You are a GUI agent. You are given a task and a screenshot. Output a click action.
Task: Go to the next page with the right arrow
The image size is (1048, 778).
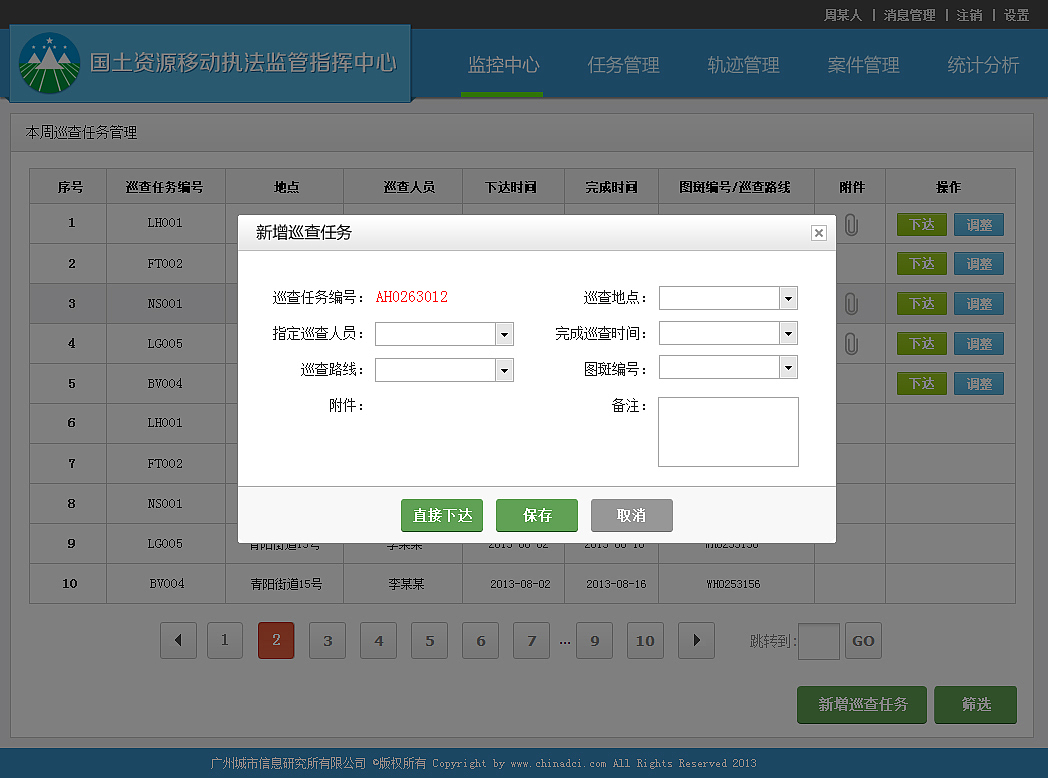coord(696,640)
